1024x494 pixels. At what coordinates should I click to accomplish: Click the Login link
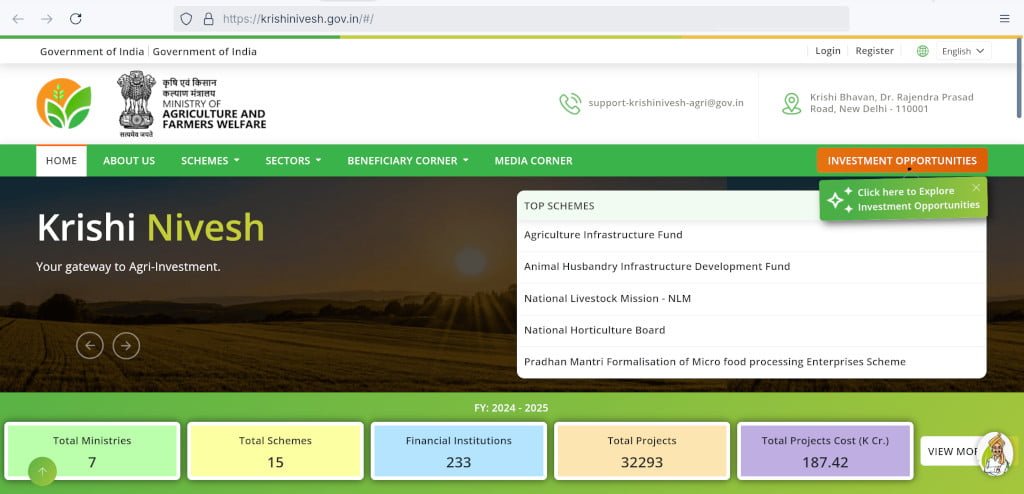pos(827,51)
